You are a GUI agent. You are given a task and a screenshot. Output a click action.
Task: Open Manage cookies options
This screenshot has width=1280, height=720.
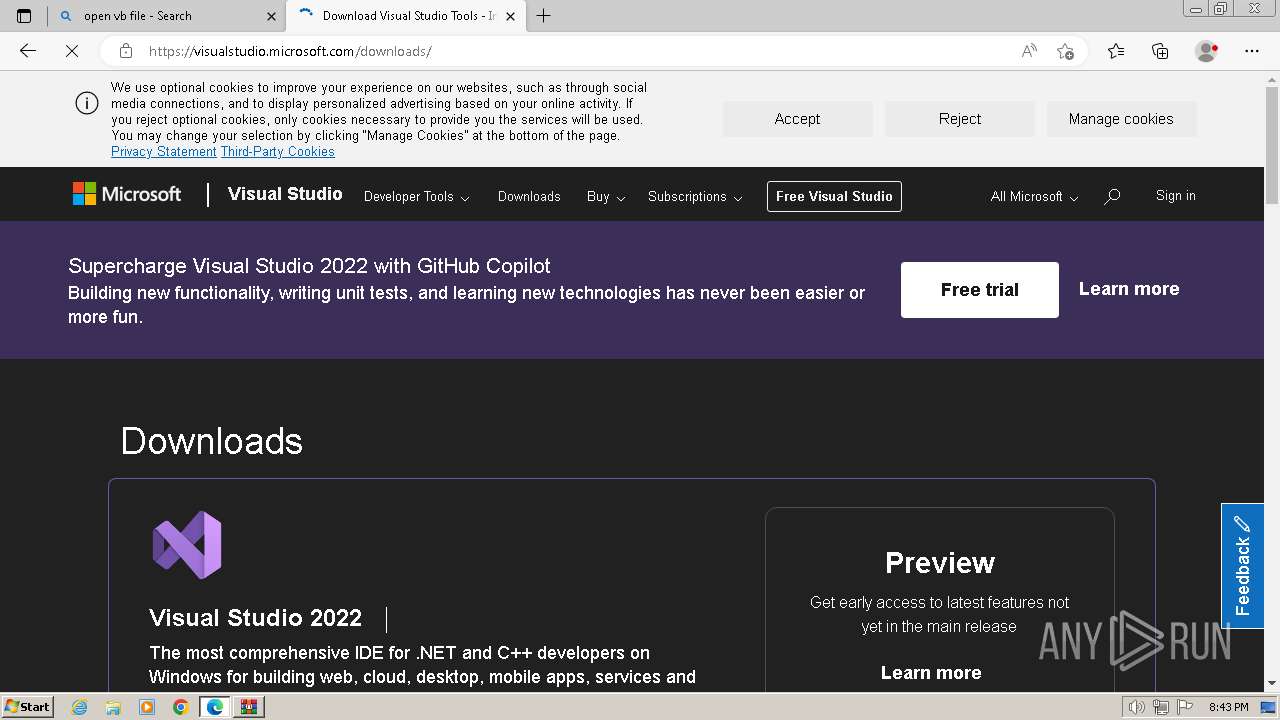tap(1121, 119)
